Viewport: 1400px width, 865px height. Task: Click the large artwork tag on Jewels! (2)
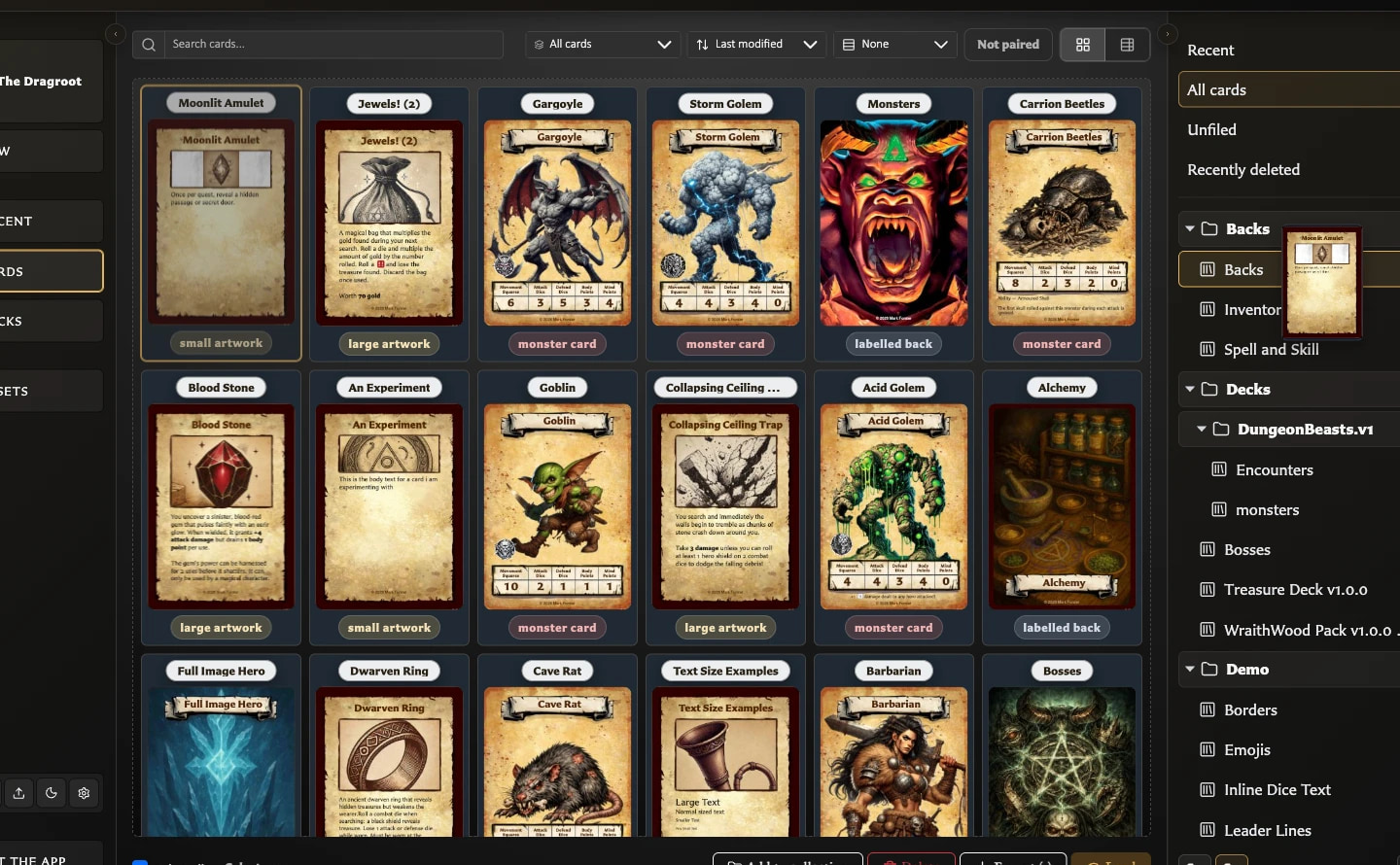(x=389, y=344)
